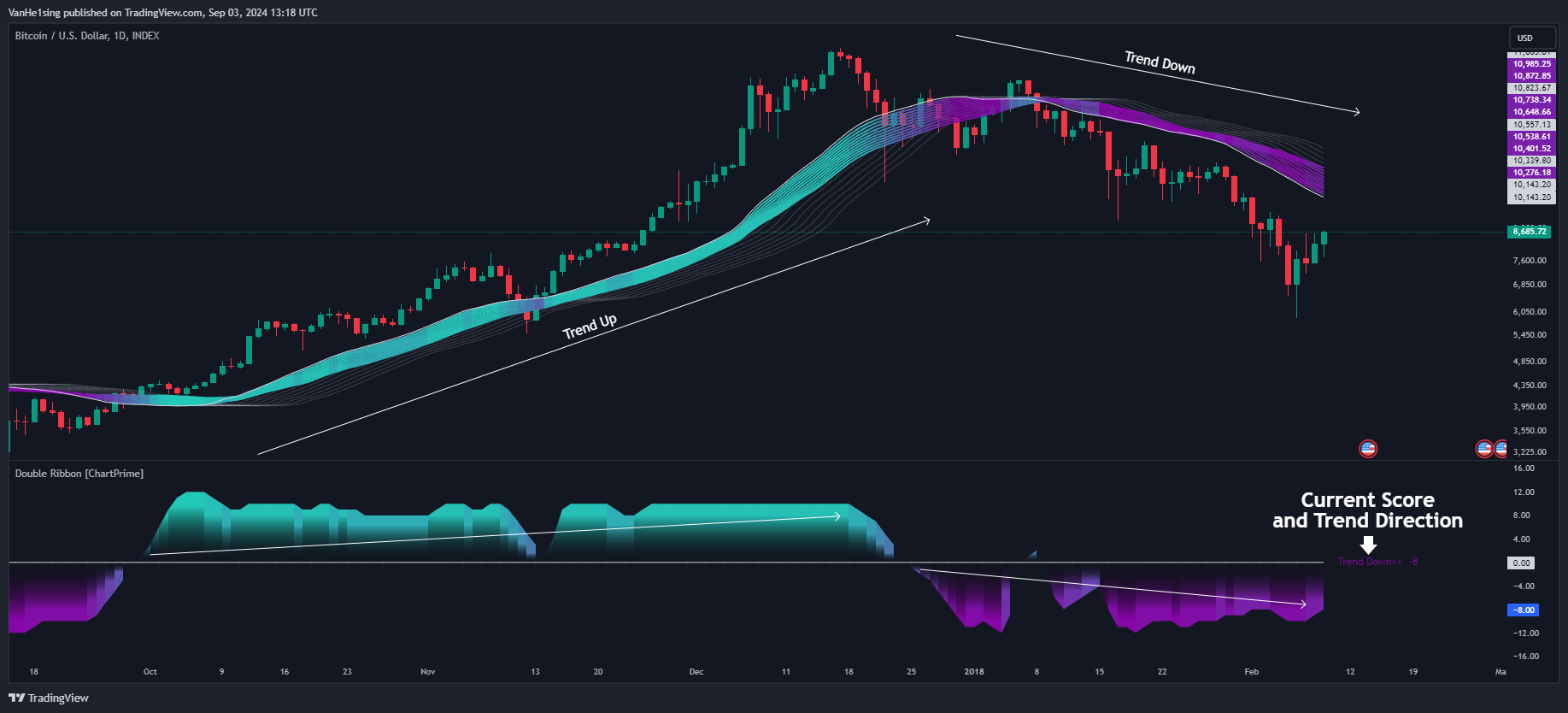This screenshot has height=713, width=1568.
Task: Select the purple 10,538.61 price label
Action: point(1531,137)
